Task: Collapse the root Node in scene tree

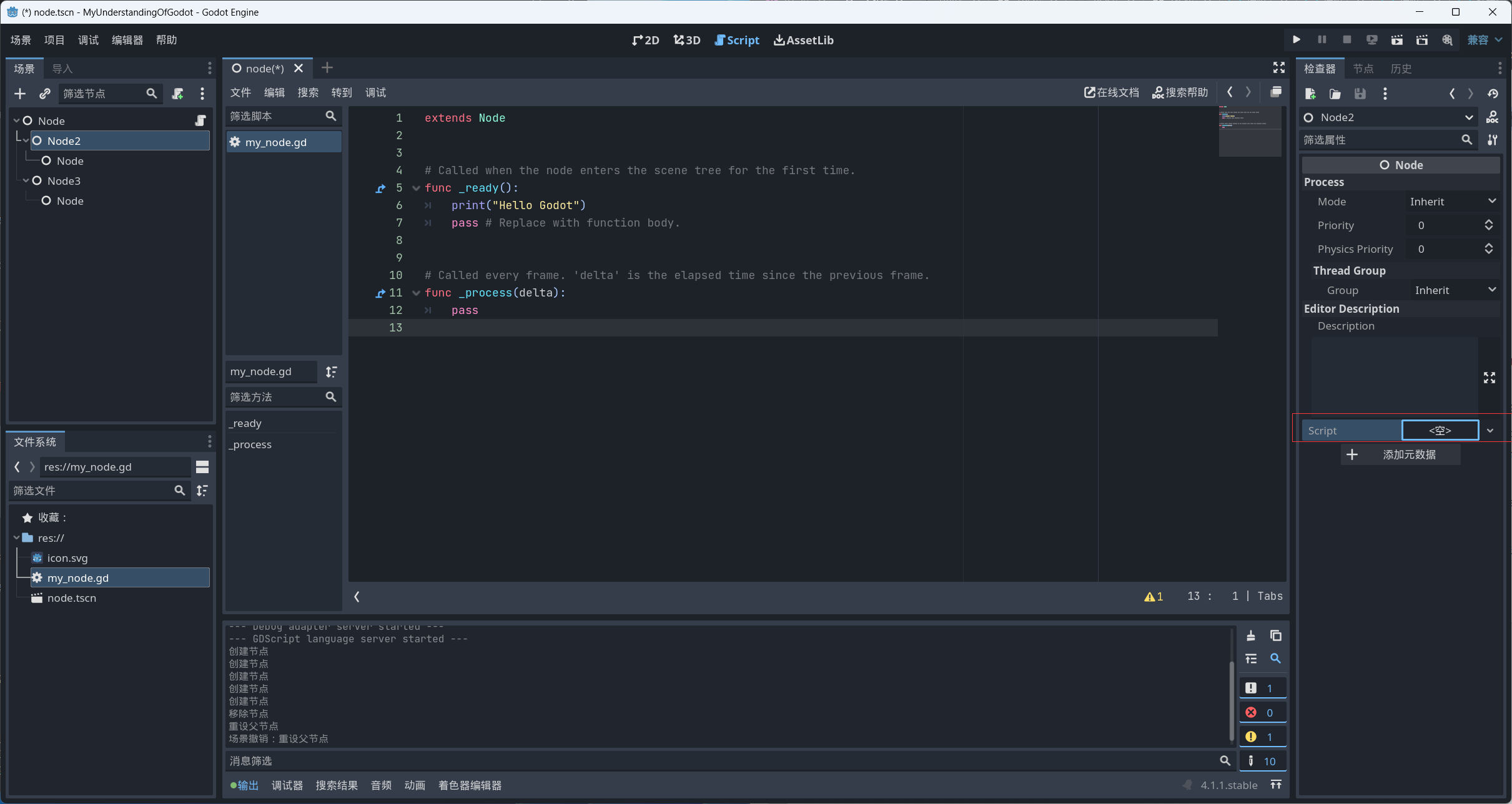Action: (17, 120)
